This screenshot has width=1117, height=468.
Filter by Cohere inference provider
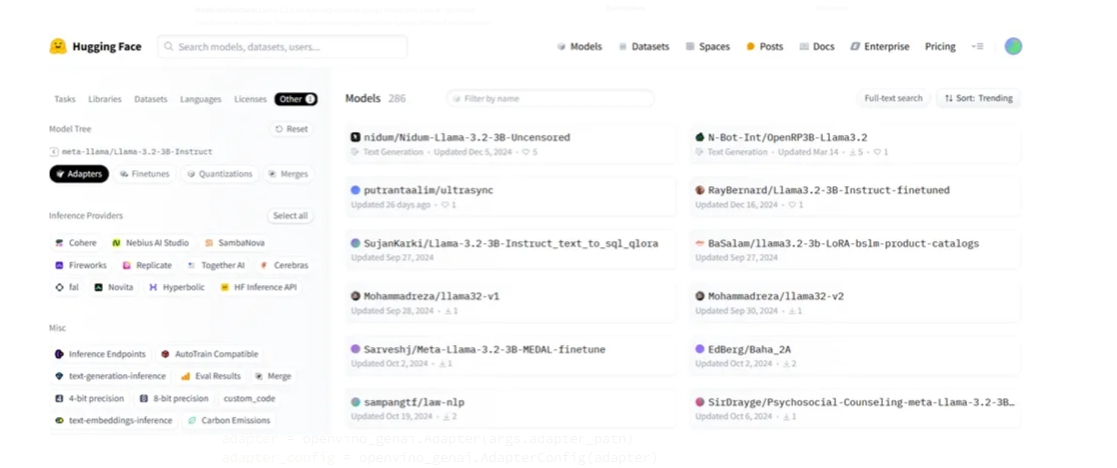coord(76,243)
